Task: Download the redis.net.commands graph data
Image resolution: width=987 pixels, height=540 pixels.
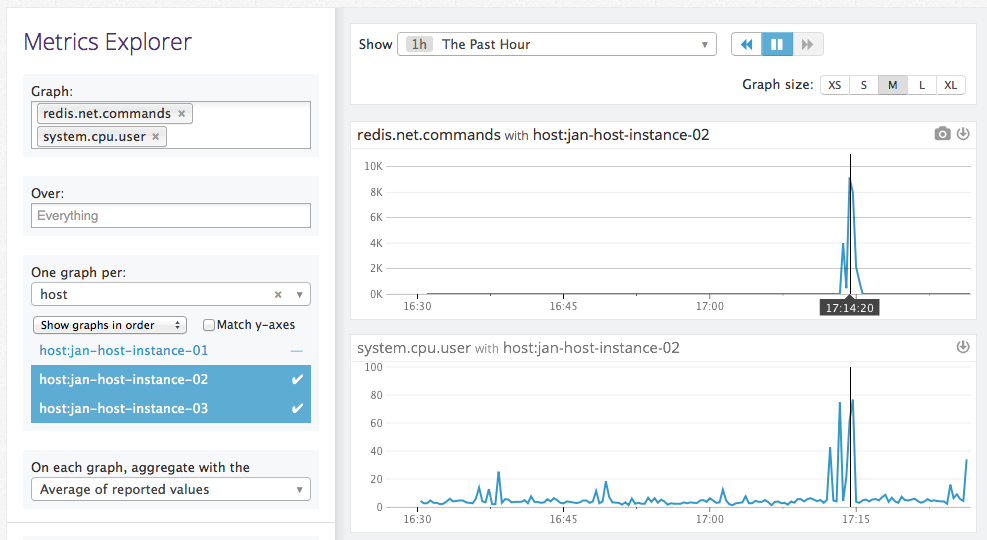Action: tap(963, 134)
